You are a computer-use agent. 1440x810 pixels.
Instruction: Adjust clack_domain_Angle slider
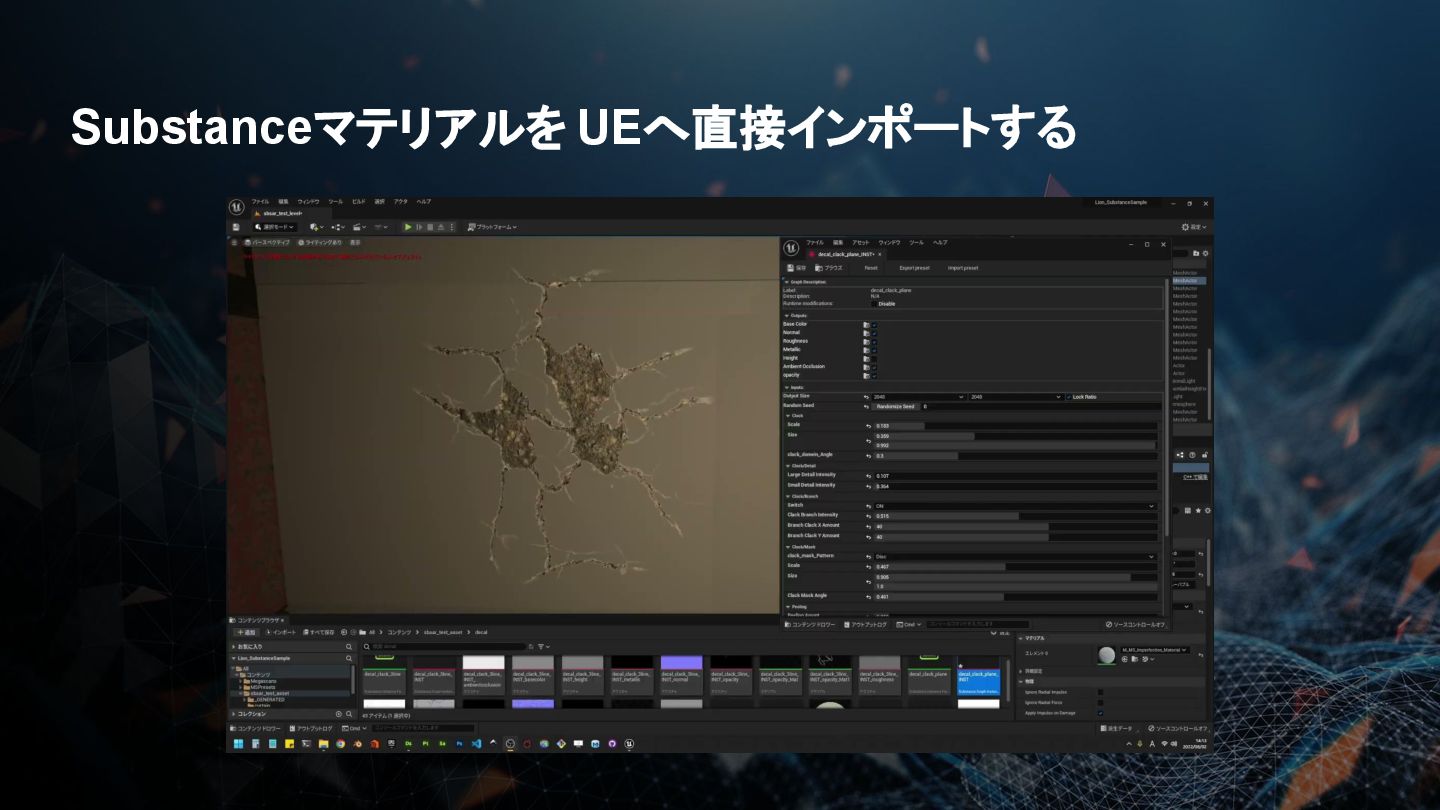pyautogui.click(x=1015, y=455)
